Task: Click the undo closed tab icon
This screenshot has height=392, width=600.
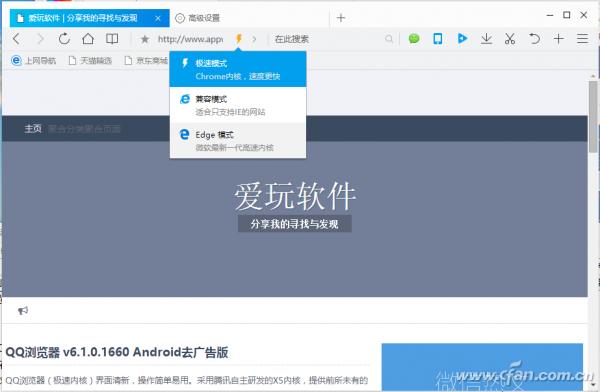Action: (x=534, y=39)
